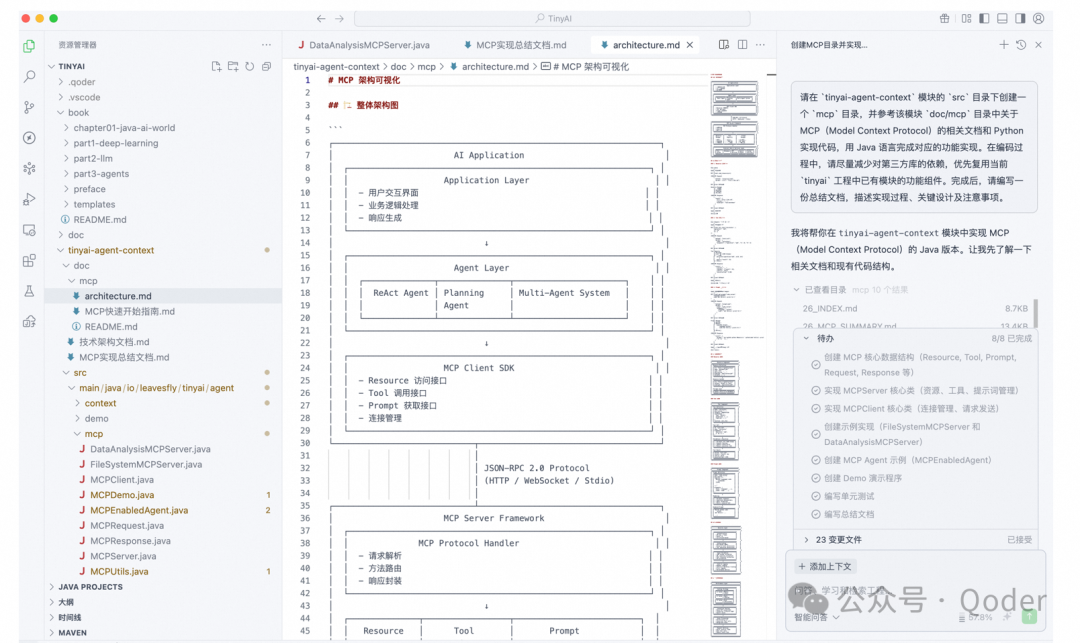Go forward with the navigation arrow
This screenshot has height=643, width=1080.
[340, 19]
